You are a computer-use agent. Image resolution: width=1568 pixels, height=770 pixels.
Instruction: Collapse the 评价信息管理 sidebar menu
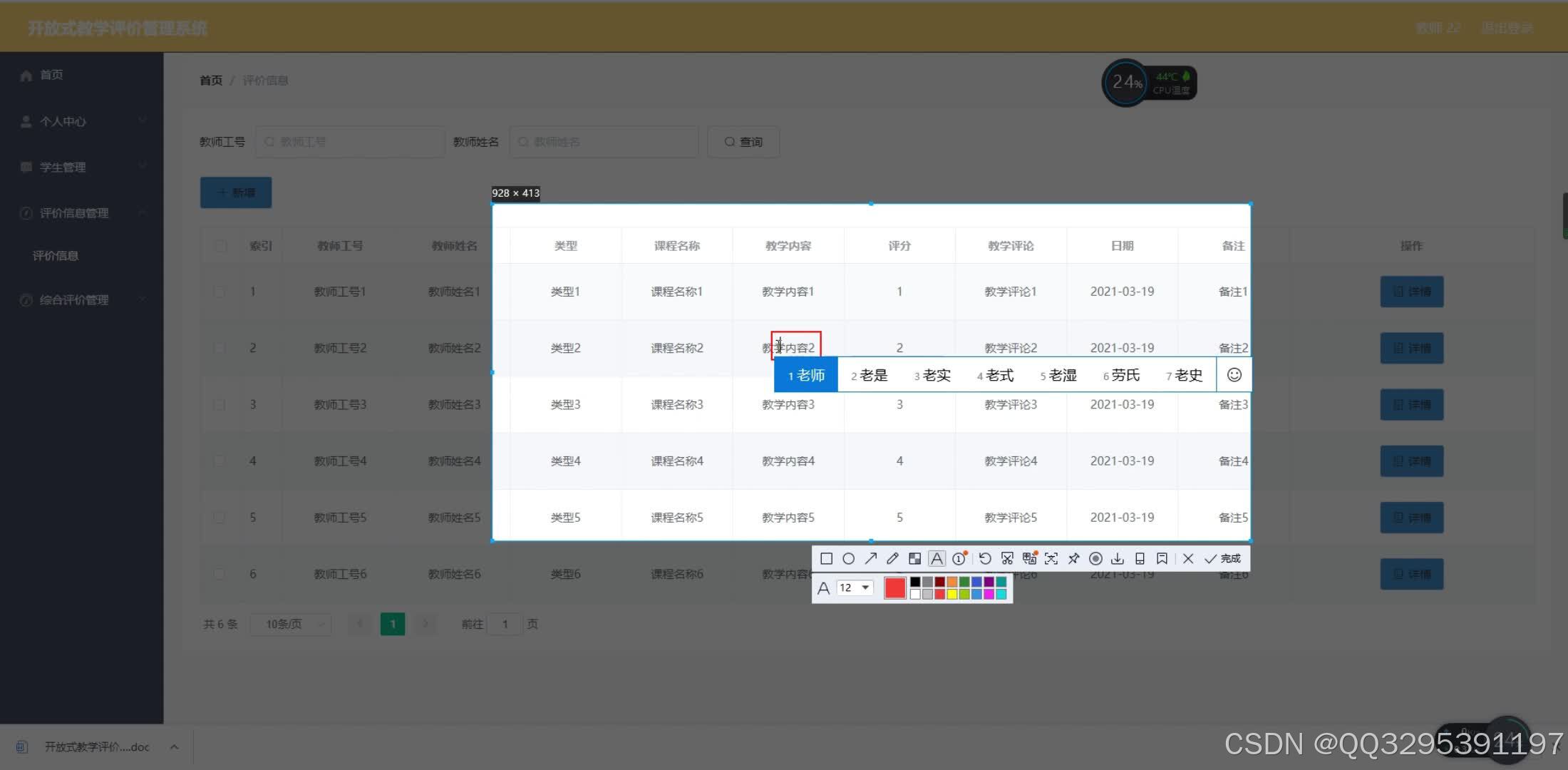[82, 212]
